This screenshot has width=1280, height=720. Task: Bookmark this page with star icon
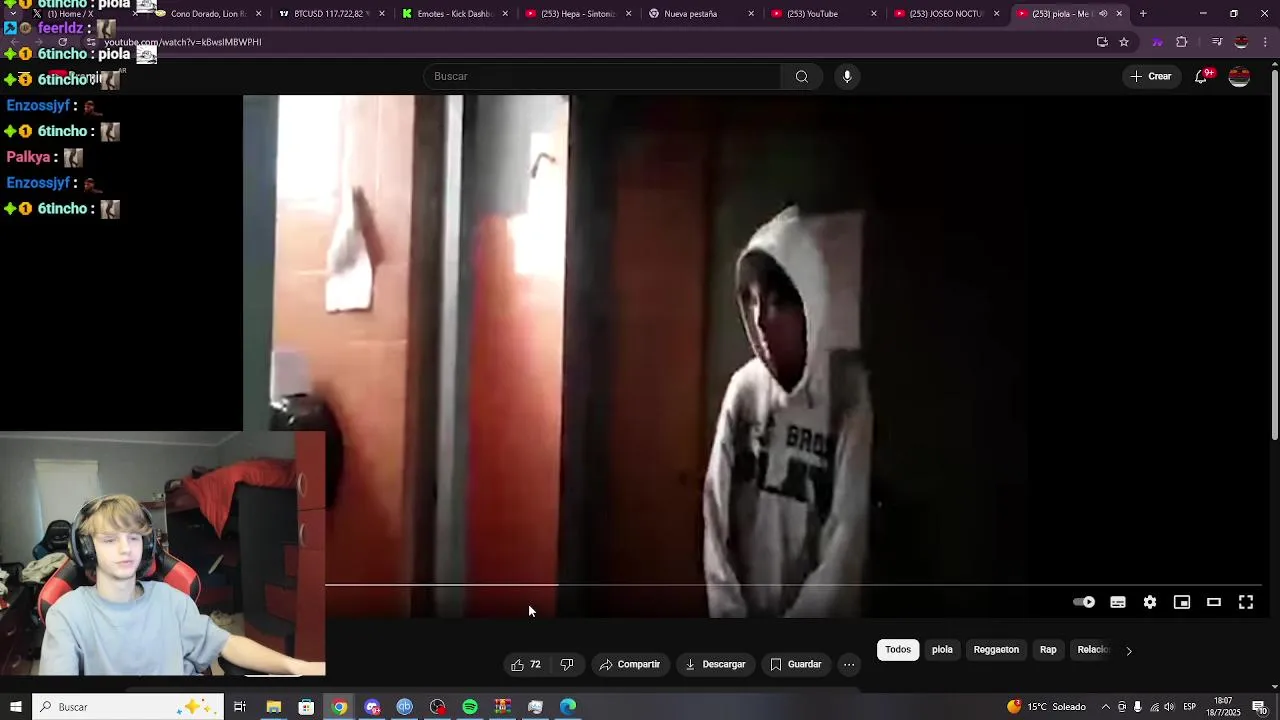tap(1124, 42)
